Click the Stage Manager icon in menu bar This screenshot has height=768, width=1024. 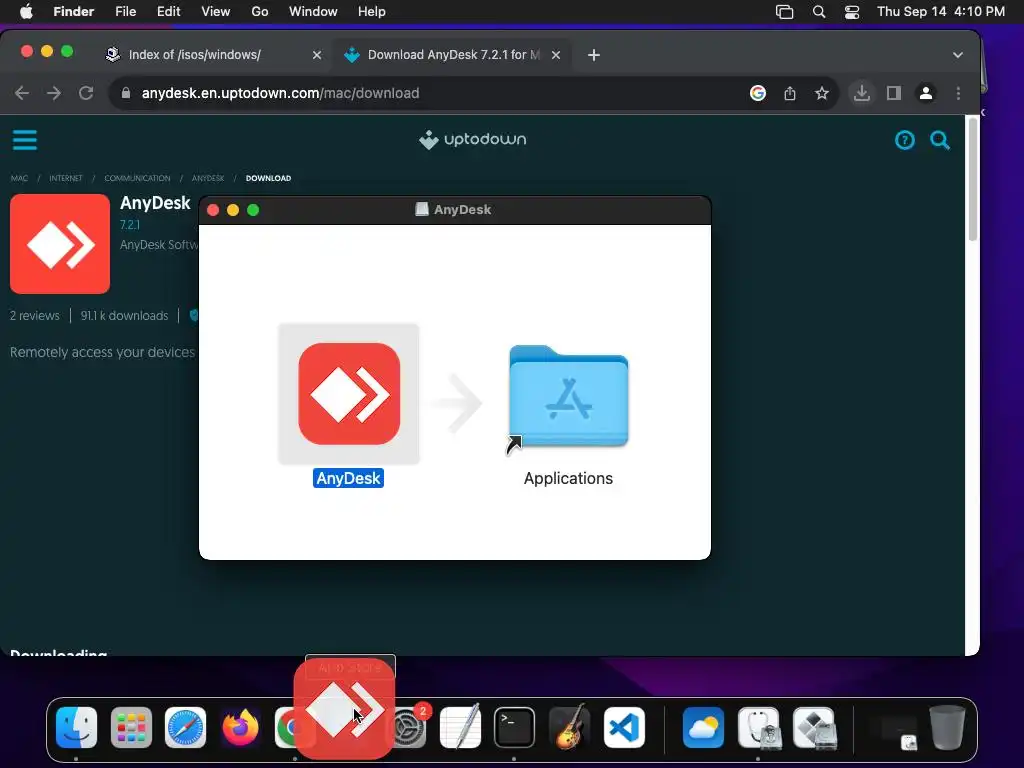pos(784,12)
